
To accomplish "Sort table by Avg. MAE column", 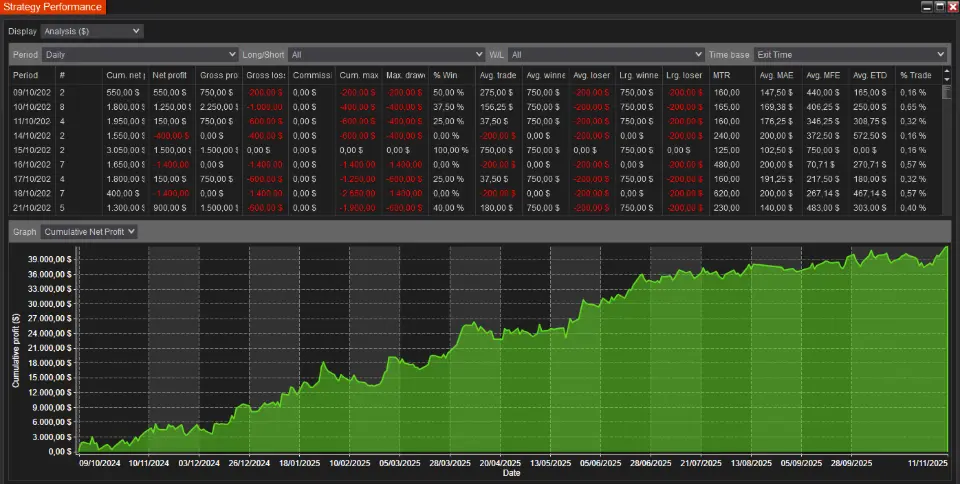I will (776, 75).
